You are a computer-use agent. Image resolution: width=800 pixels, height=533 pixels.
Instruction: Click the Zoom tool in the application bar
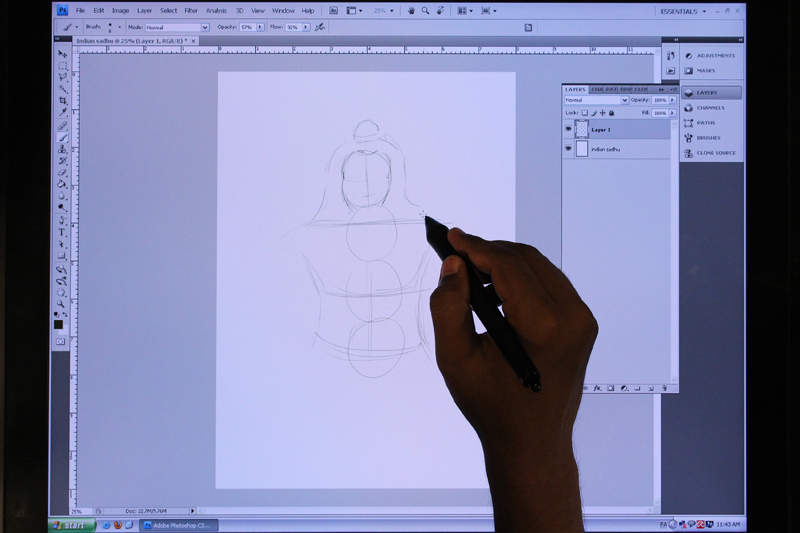(426, 10)
